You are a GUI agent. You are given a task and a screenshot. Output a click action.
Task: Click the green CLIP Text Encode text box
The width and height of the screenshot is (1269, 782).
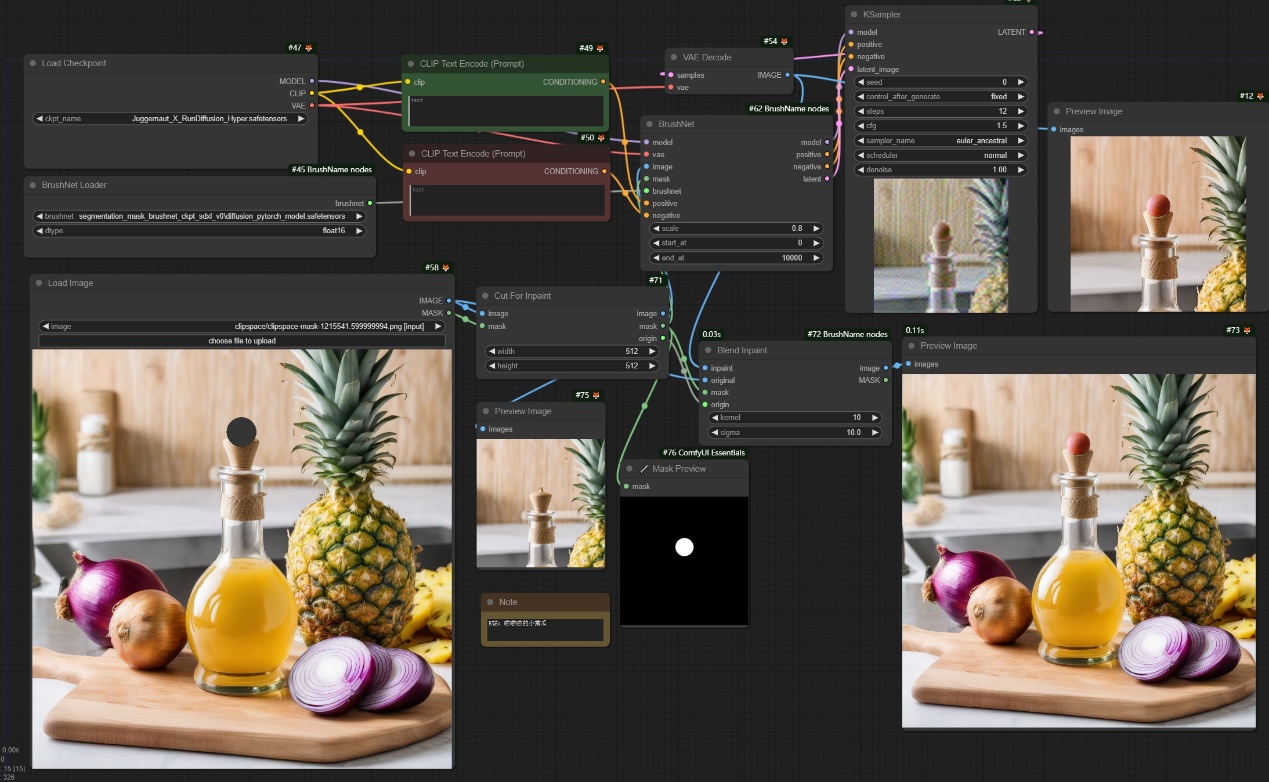click(506, 111)
